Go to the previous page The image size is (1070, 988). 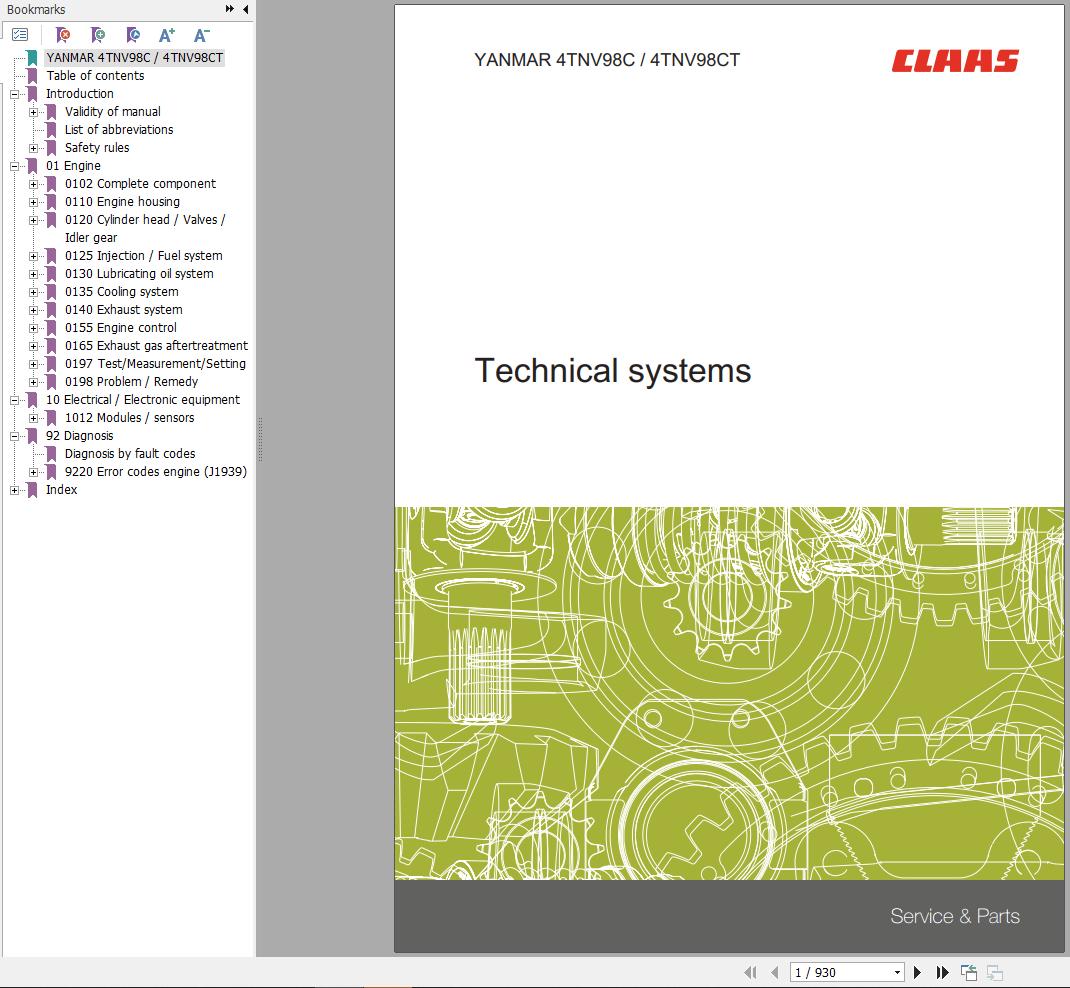coord(775,972)
